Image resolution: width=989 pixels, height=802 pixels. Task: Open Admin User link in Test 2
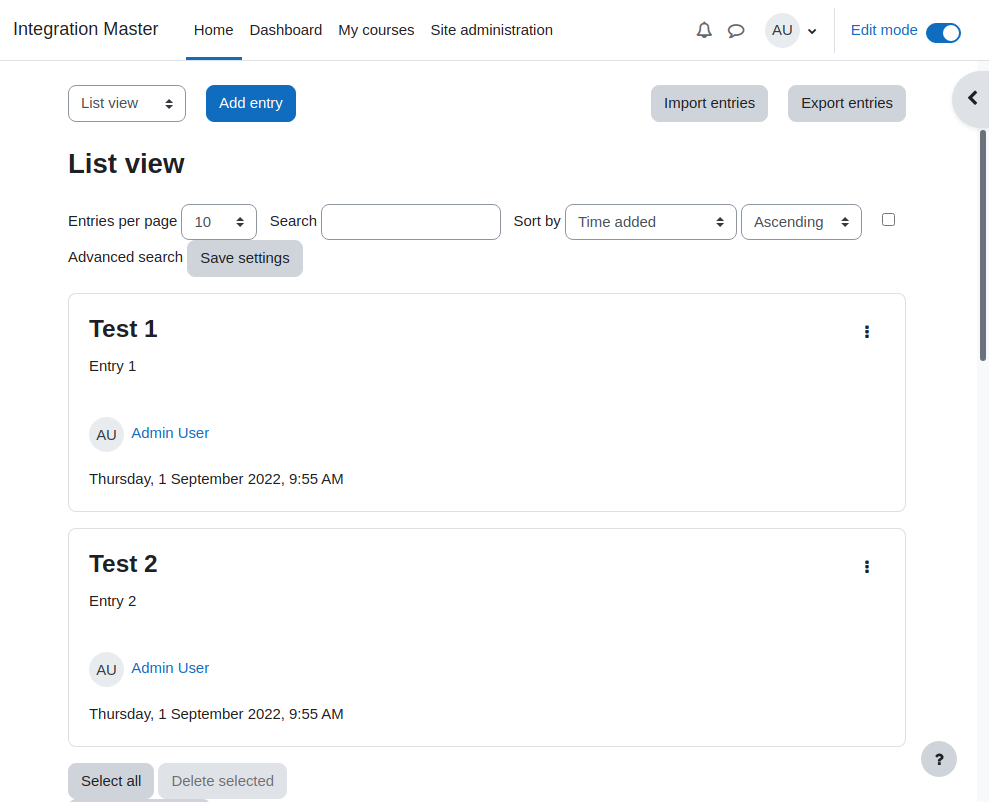pyautogui.click(x=170, y=668)
